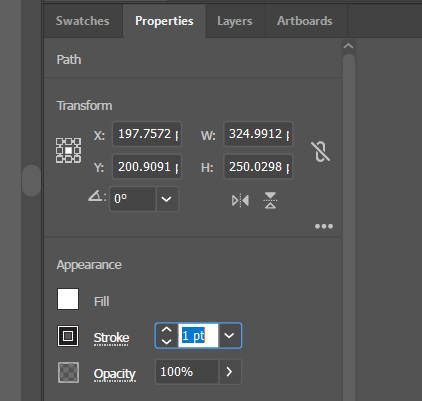
Task: Open the Stroke panel link
Action: 111,338
